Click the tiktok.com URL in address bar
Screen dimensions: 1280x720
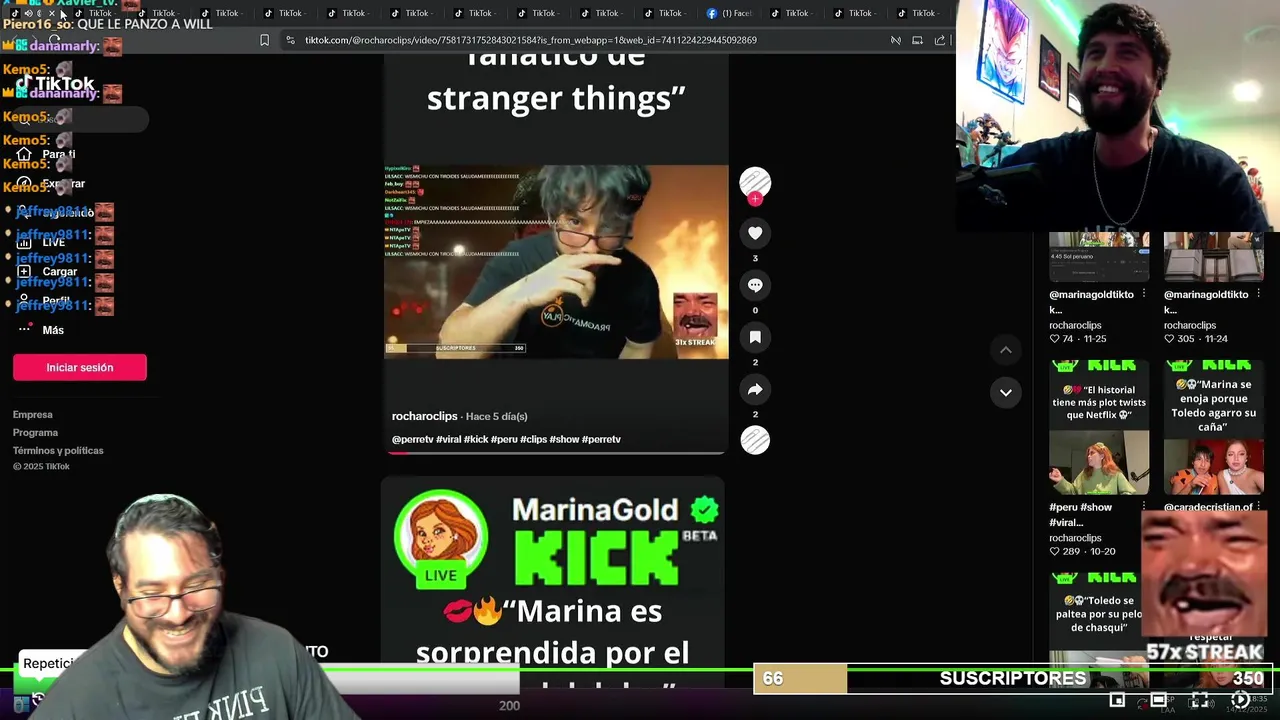(x=530, y=40)
